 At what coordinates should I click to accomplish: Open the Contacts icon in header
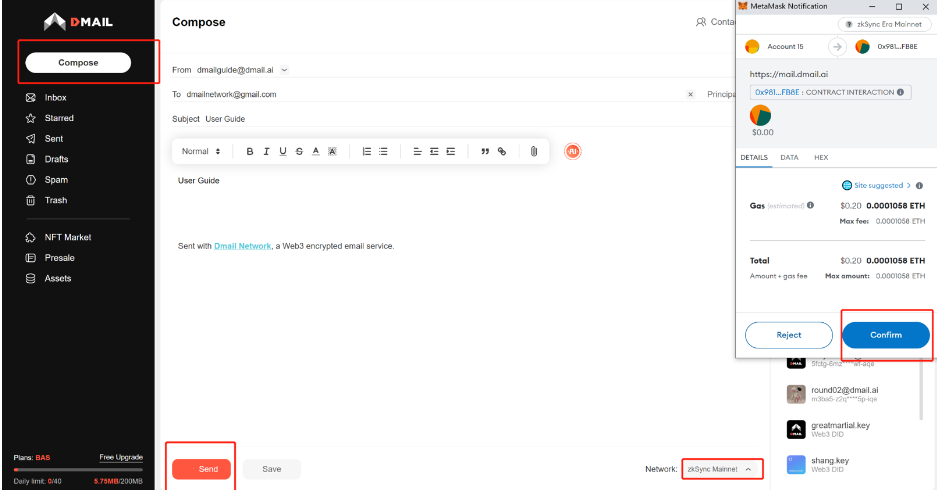click(x=701, y=22)
